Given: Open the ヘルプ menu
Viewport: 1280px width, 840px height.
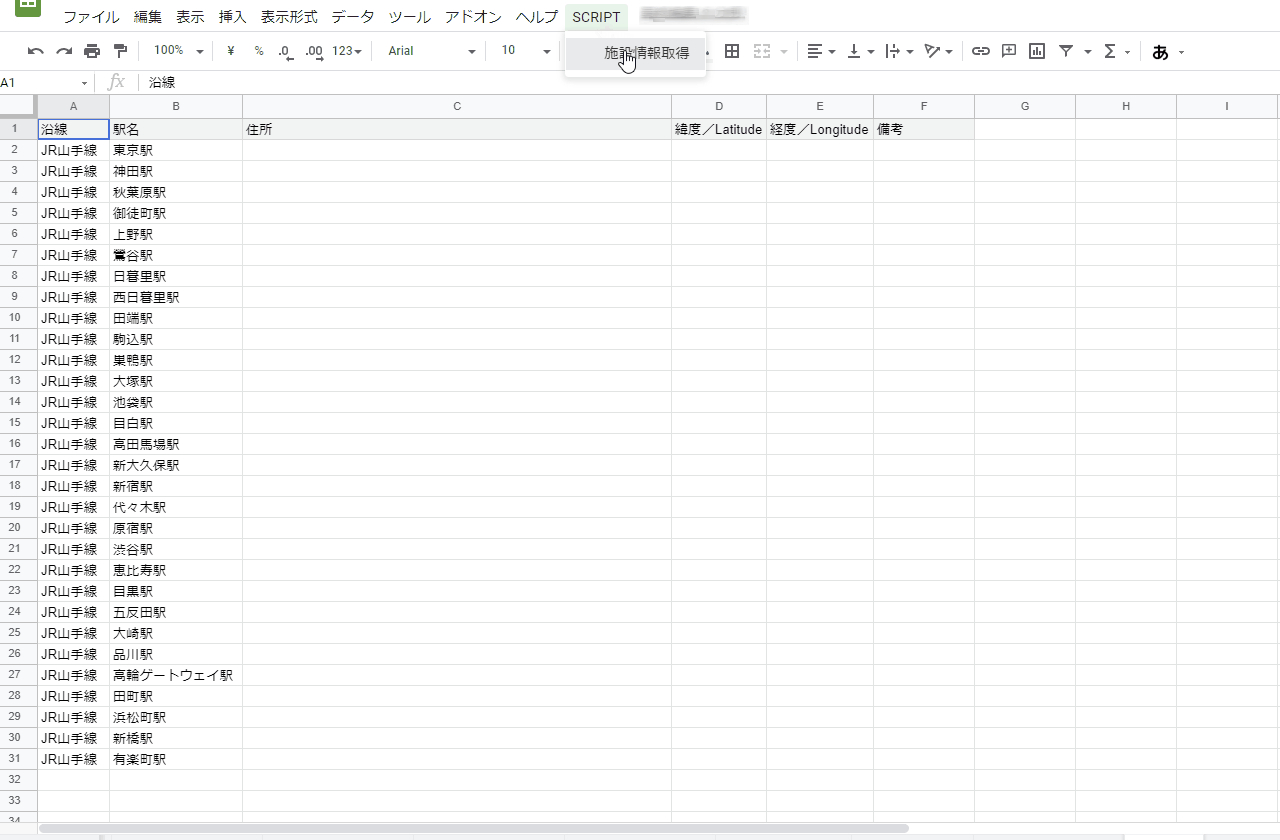Looking at the screenshot, I should tap(537, 17).
